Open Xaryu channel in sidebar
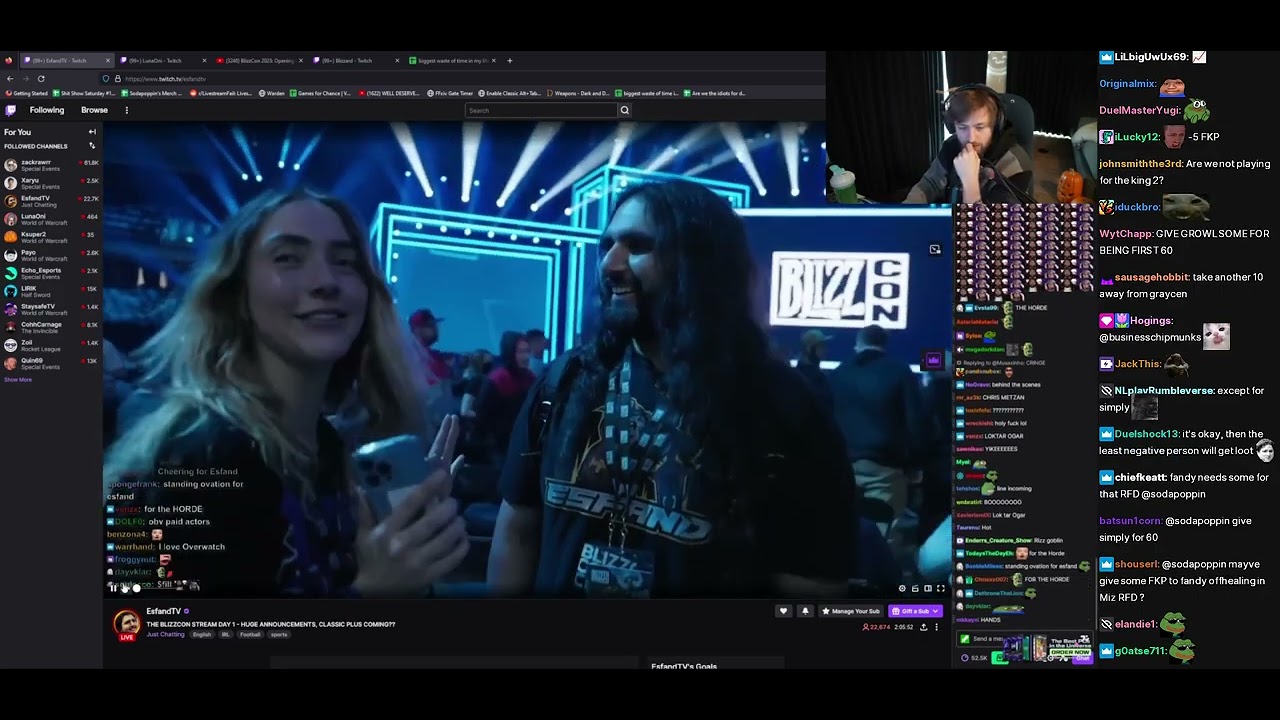Viewport: 1280px width, 720px height. pyautogui.click(x=50, y=183)
